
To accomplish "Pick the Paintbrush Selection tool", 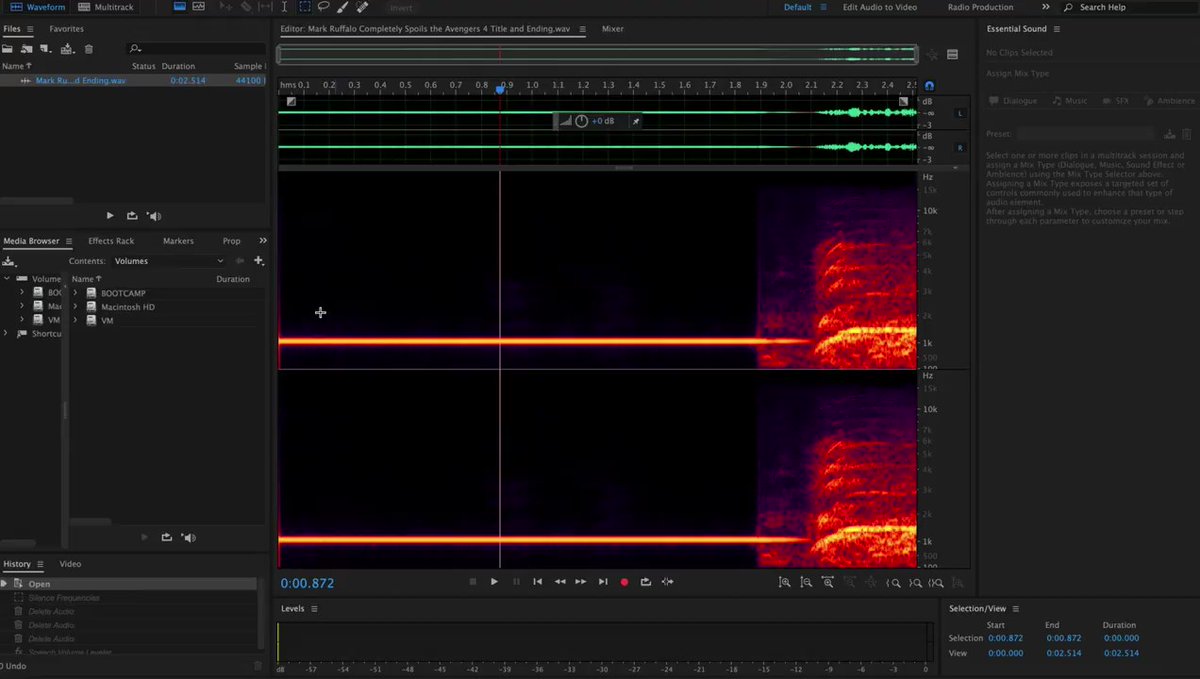I will (342, 7).
